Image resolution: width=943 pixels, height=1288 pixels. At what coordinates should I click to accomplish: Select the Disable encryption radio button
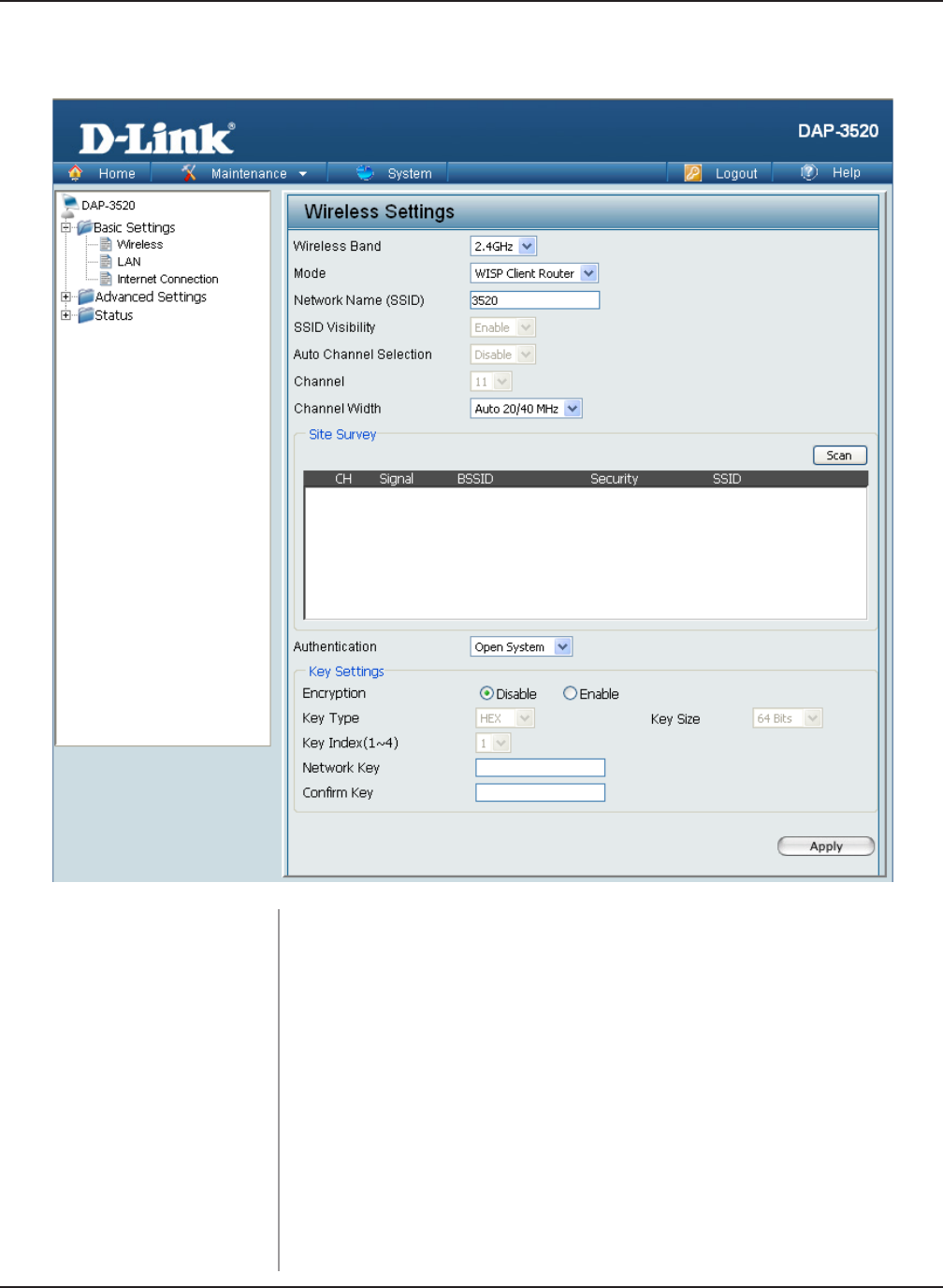coord(486,693)
